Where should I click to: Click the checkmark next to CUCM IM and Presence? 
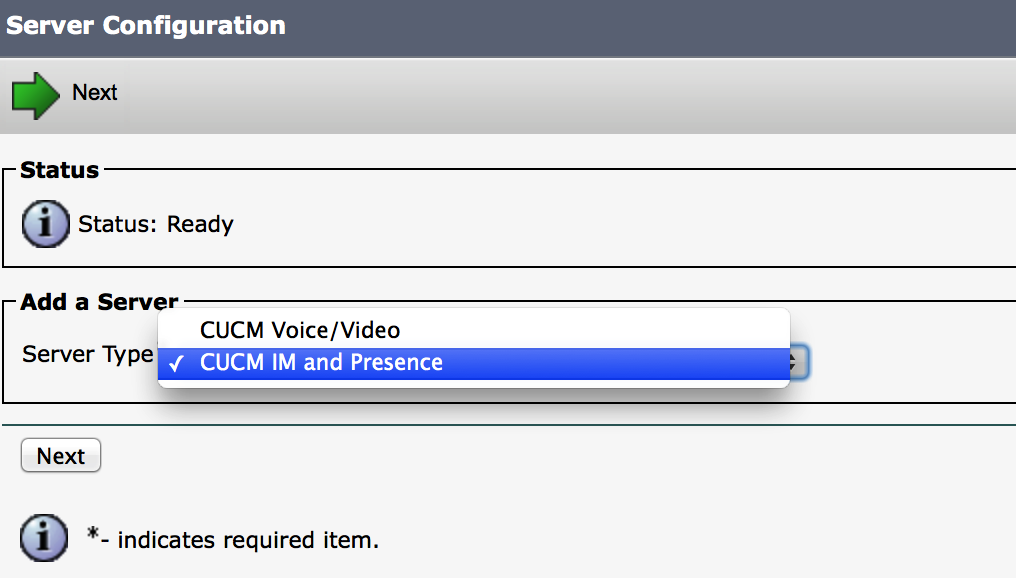pyautogui.click(x=176, y=364)
